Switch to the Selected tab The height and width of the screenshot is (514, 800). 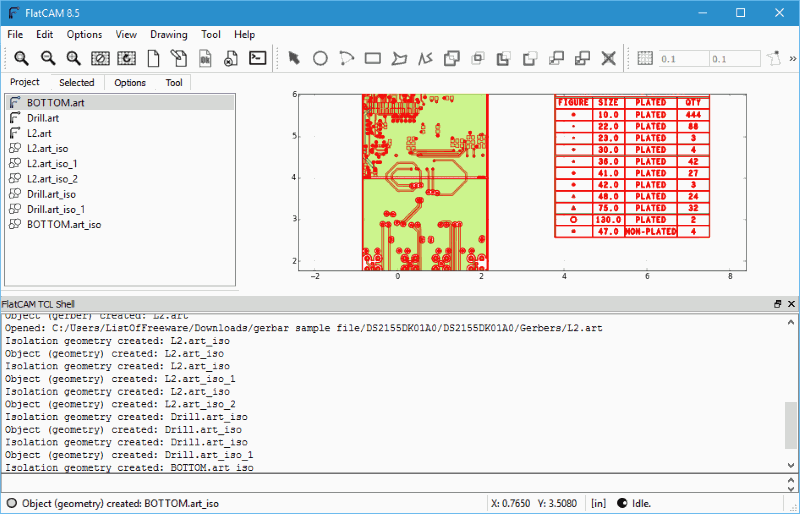[x=76, y=83]
